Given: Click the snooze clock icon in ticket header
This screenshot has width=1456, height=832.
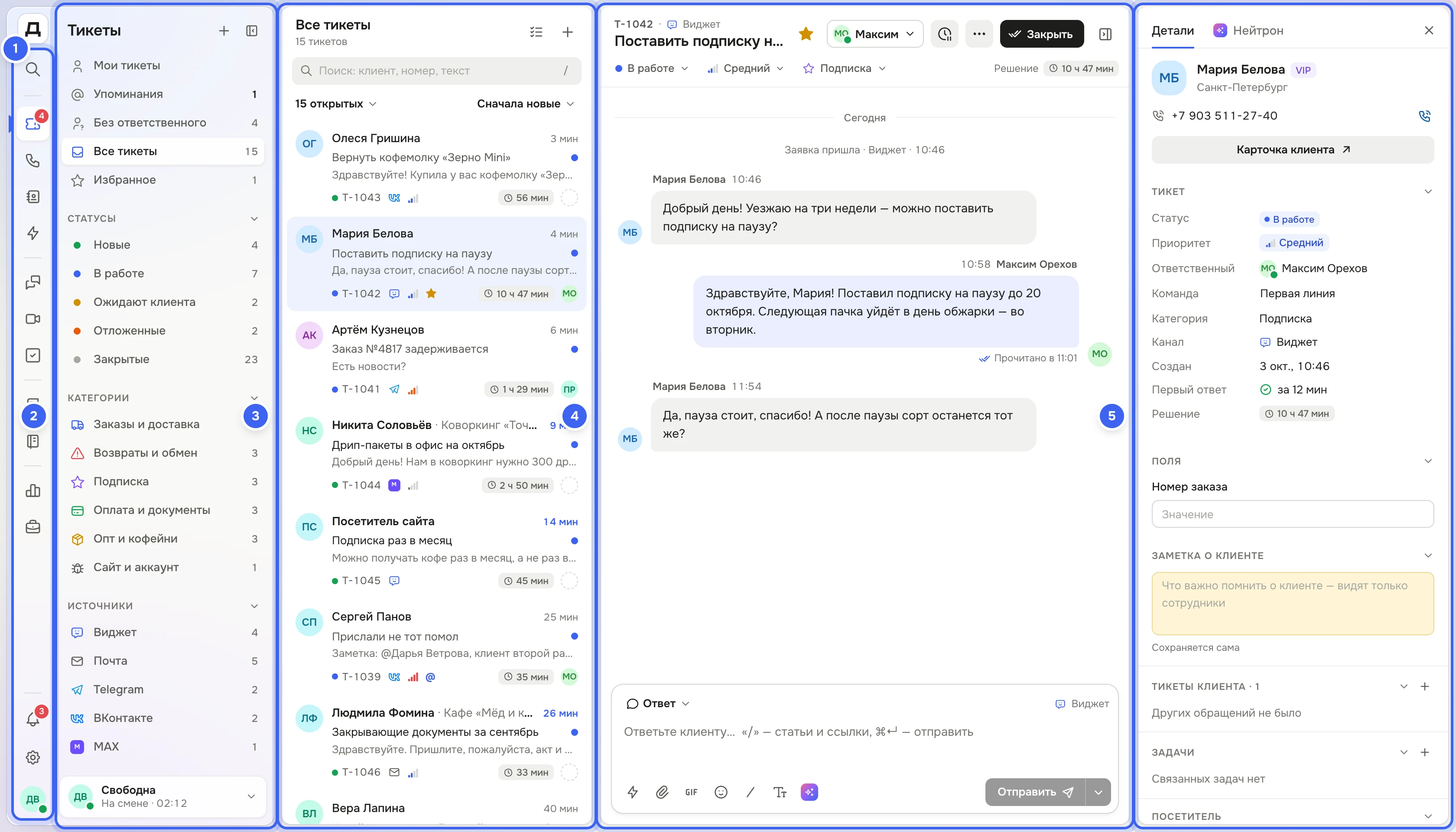Looking at the screenshot, I should (945, 34).
